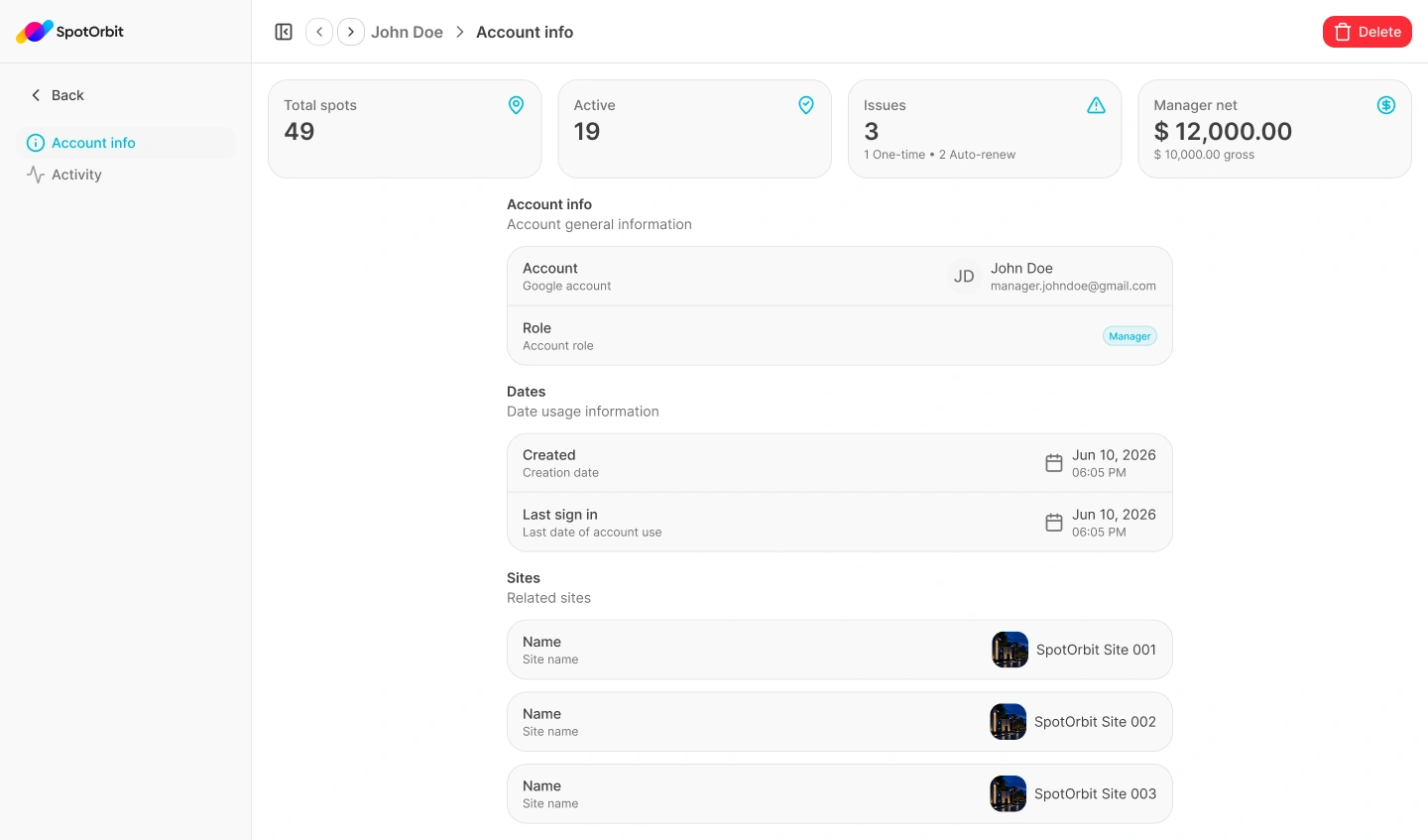Click the SpotOrbit Site 003 name
The image size is (1428, 840).
pos(1095,793)
